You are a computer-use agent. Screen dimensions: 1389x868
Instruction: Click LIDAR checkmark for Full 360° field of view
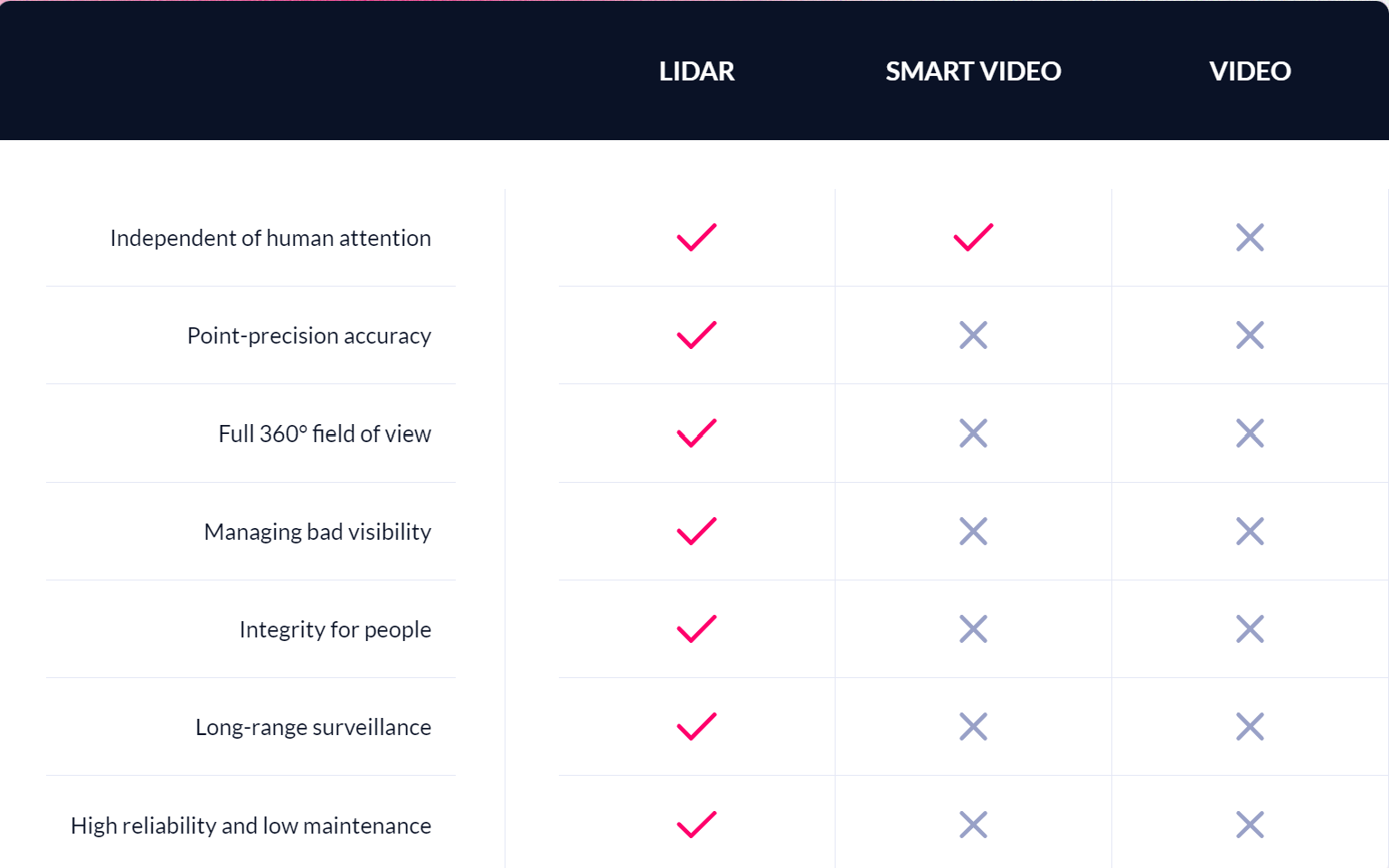696,433
